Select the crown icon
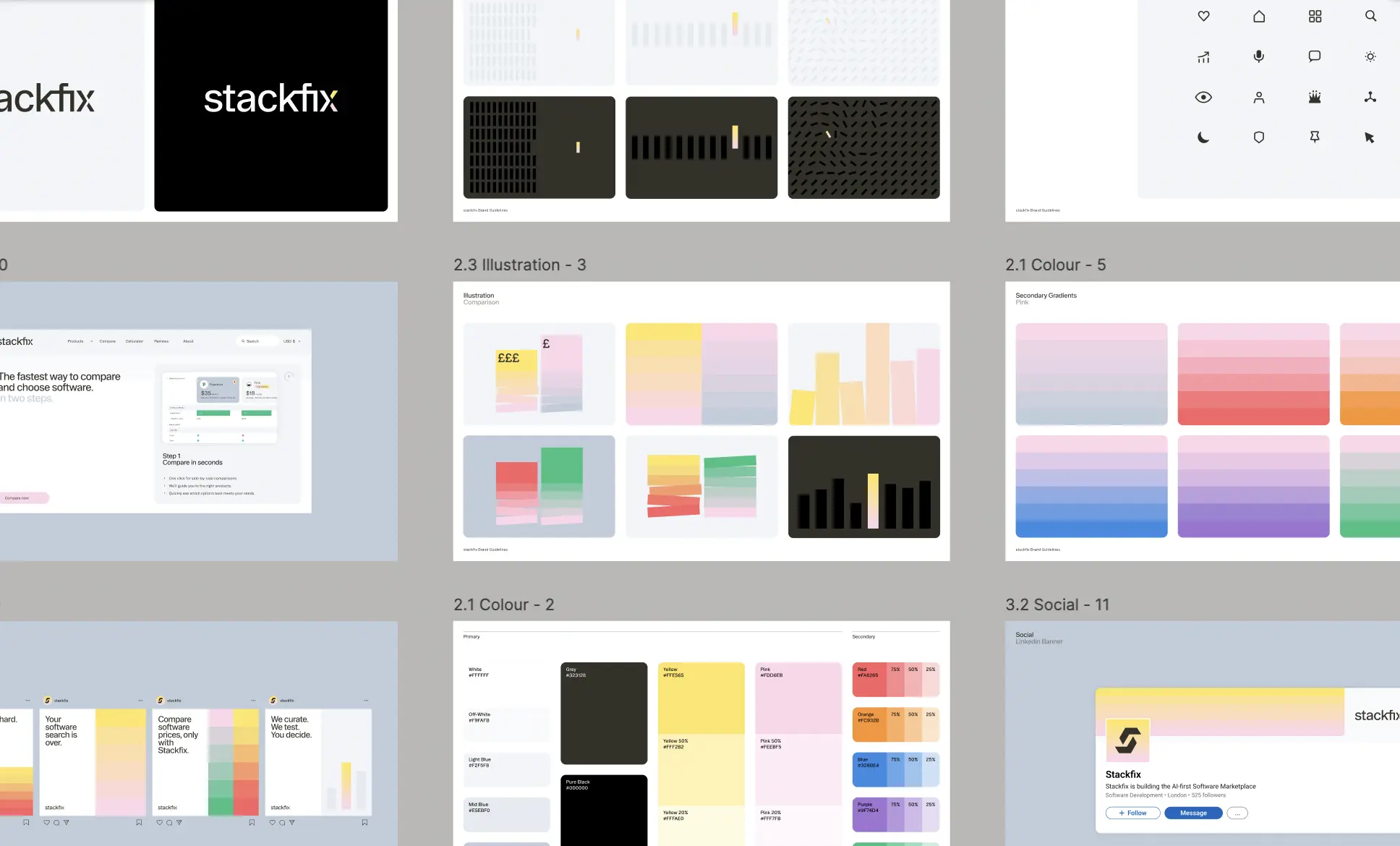Screen dimensions: 1400x846 pyautogui.click(x=1315, y=97)
